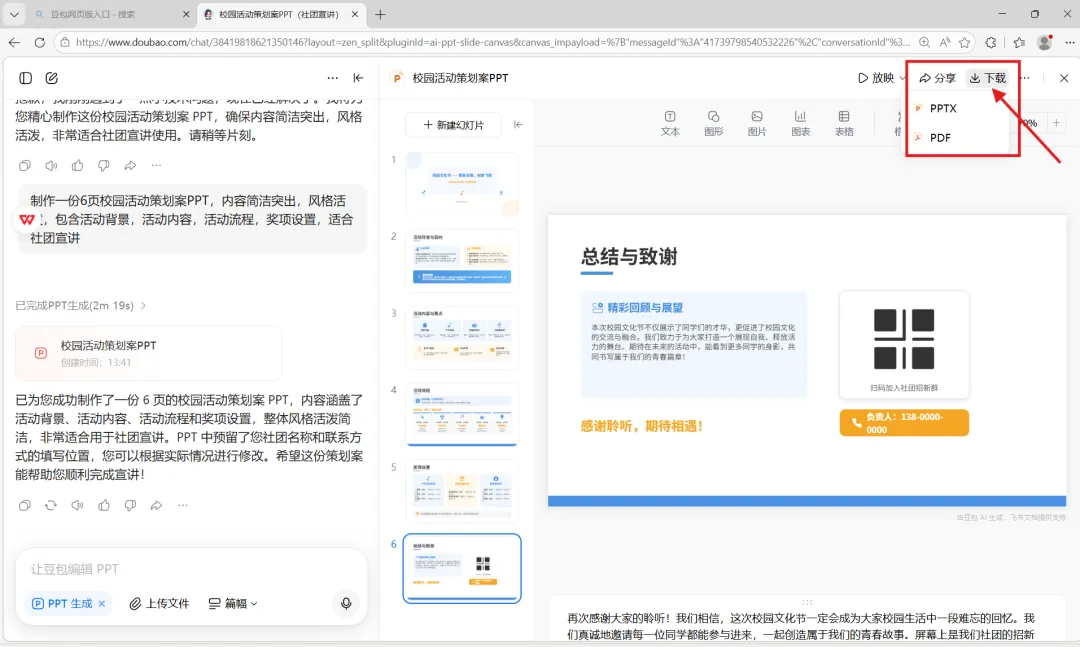Image resolution: width=1080 pixels, height=647 pixels.
Task: Click the zoom in plus button
Action: click(1056, 123)
